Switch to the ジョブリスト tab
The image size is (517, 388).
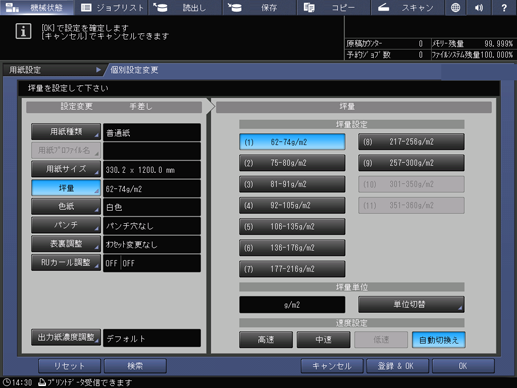pyautogui.click(x=112, y=7)
